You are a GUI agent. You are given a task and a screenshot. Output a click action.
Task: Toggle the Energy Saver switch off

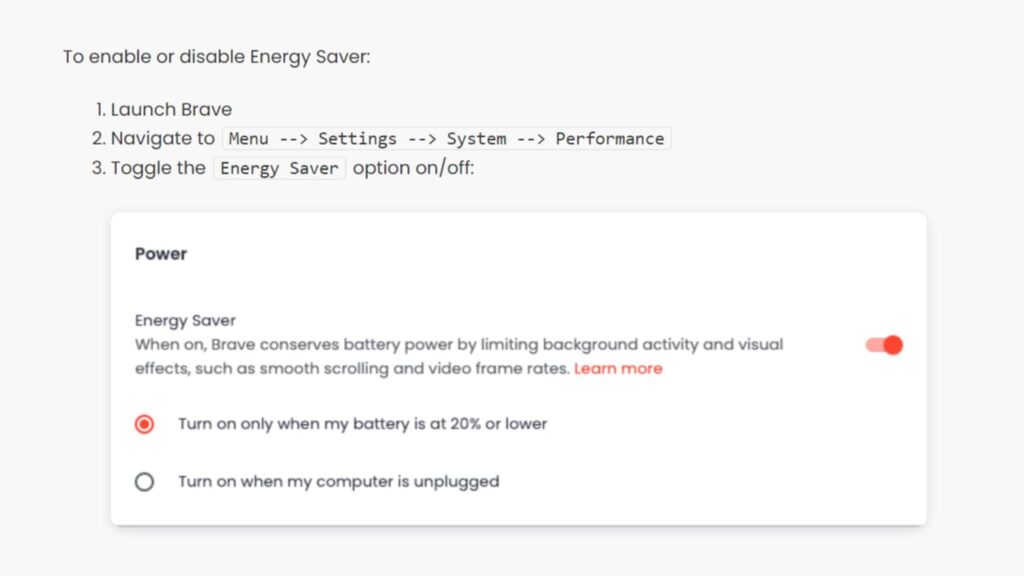point(883,344)
